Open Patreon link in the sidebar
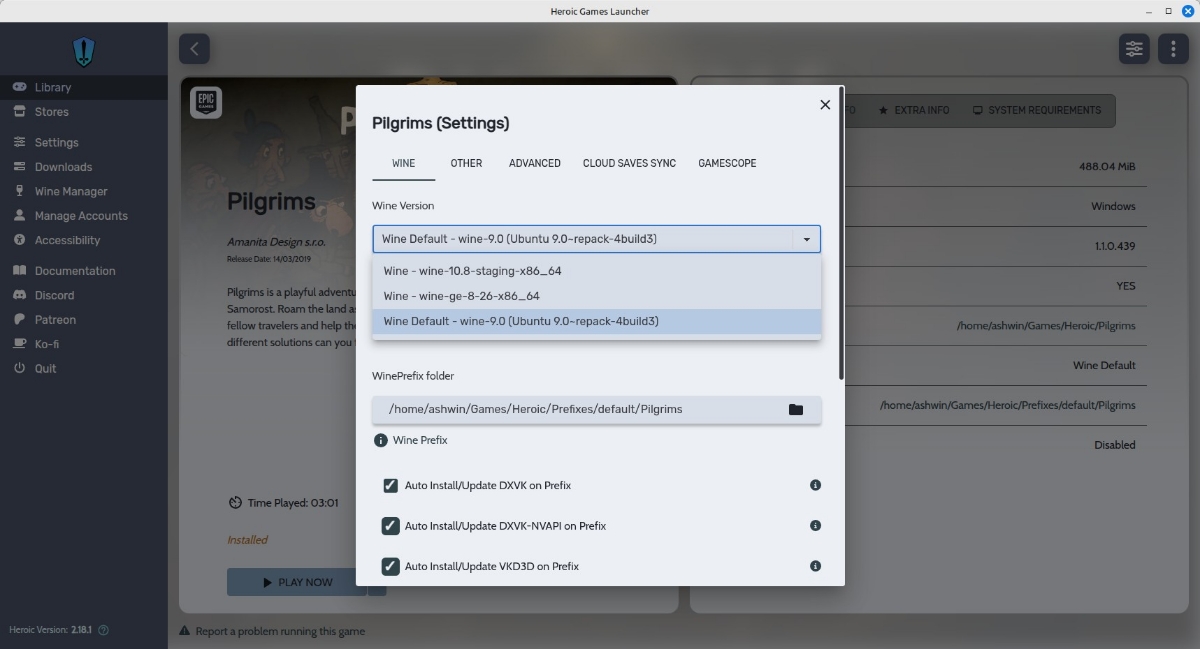This screenshot has width=1200, height=649. (84, 319)
